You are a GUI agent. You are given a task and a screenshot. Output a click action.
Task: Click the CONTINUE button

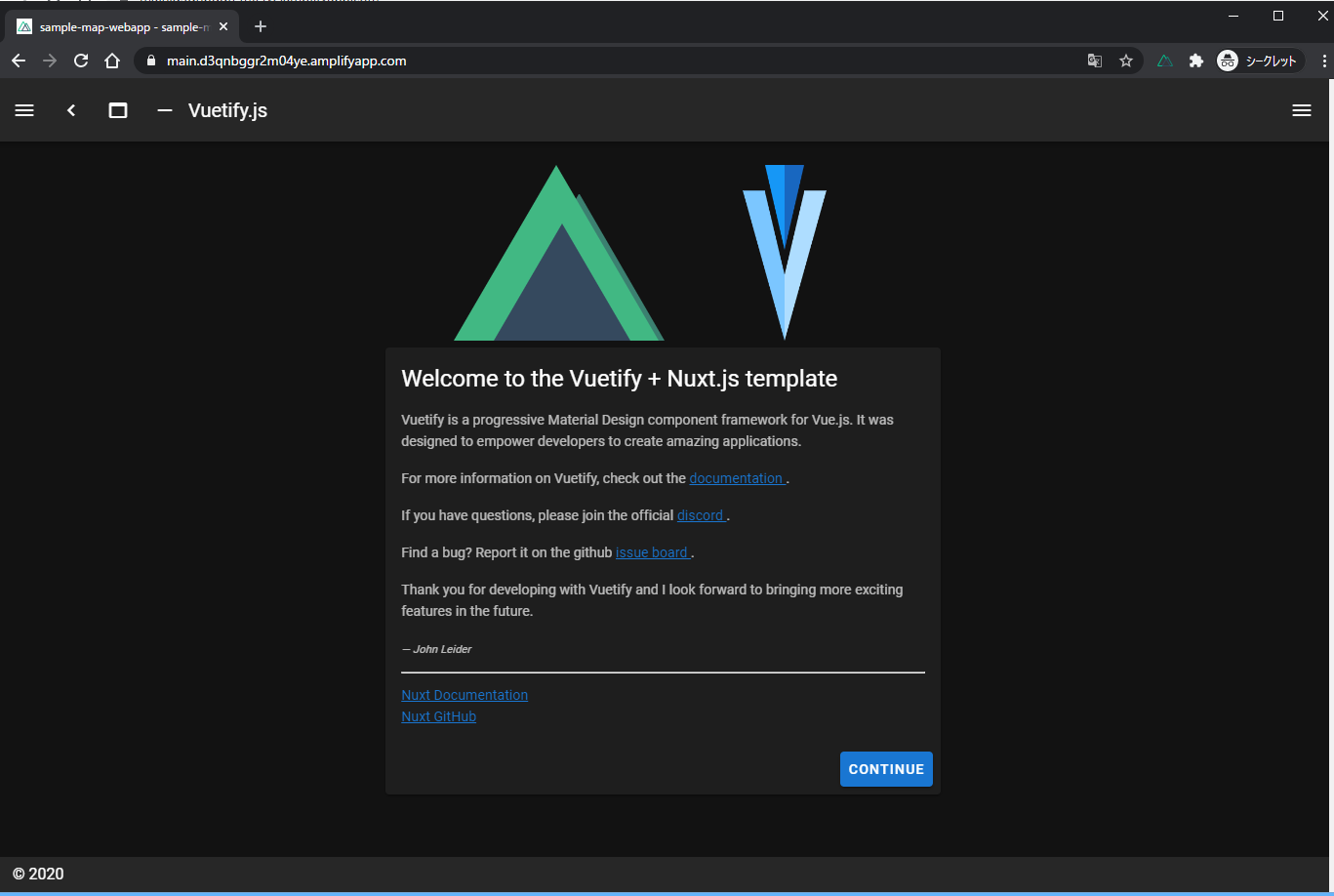point(886,769)
